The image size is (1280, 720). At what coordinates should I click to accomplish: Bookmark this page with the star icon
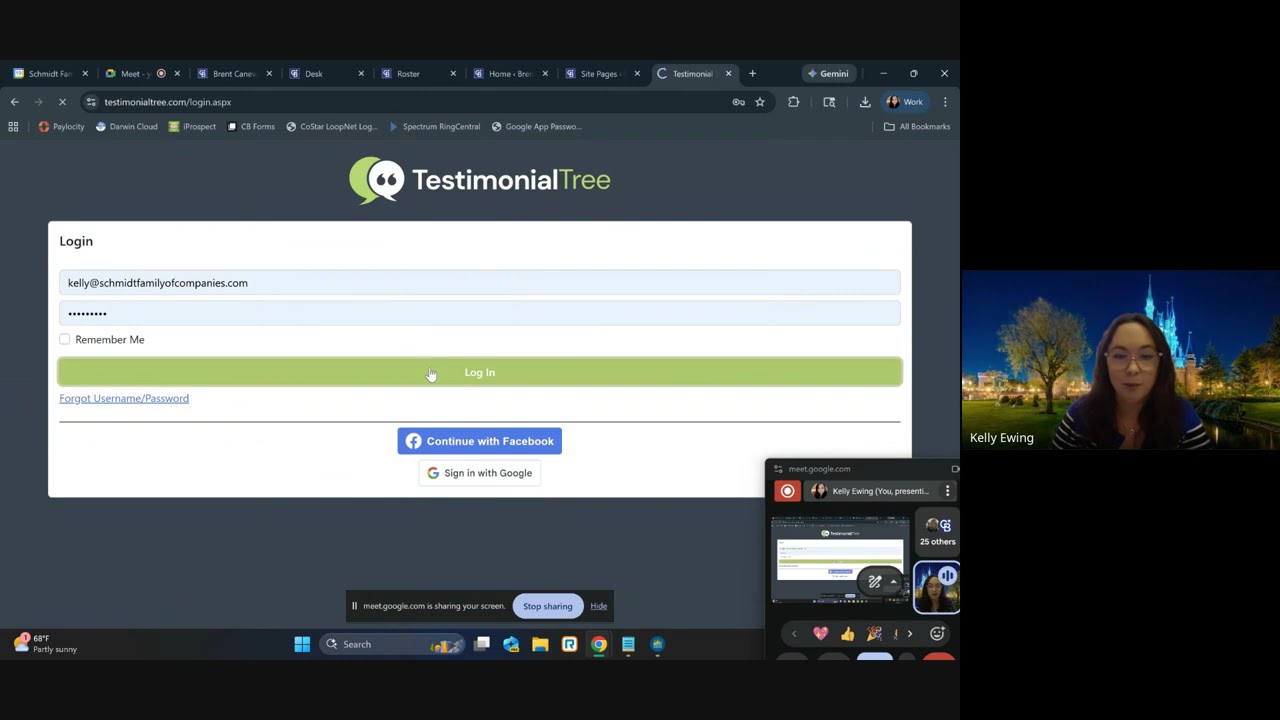click(760, 102)
